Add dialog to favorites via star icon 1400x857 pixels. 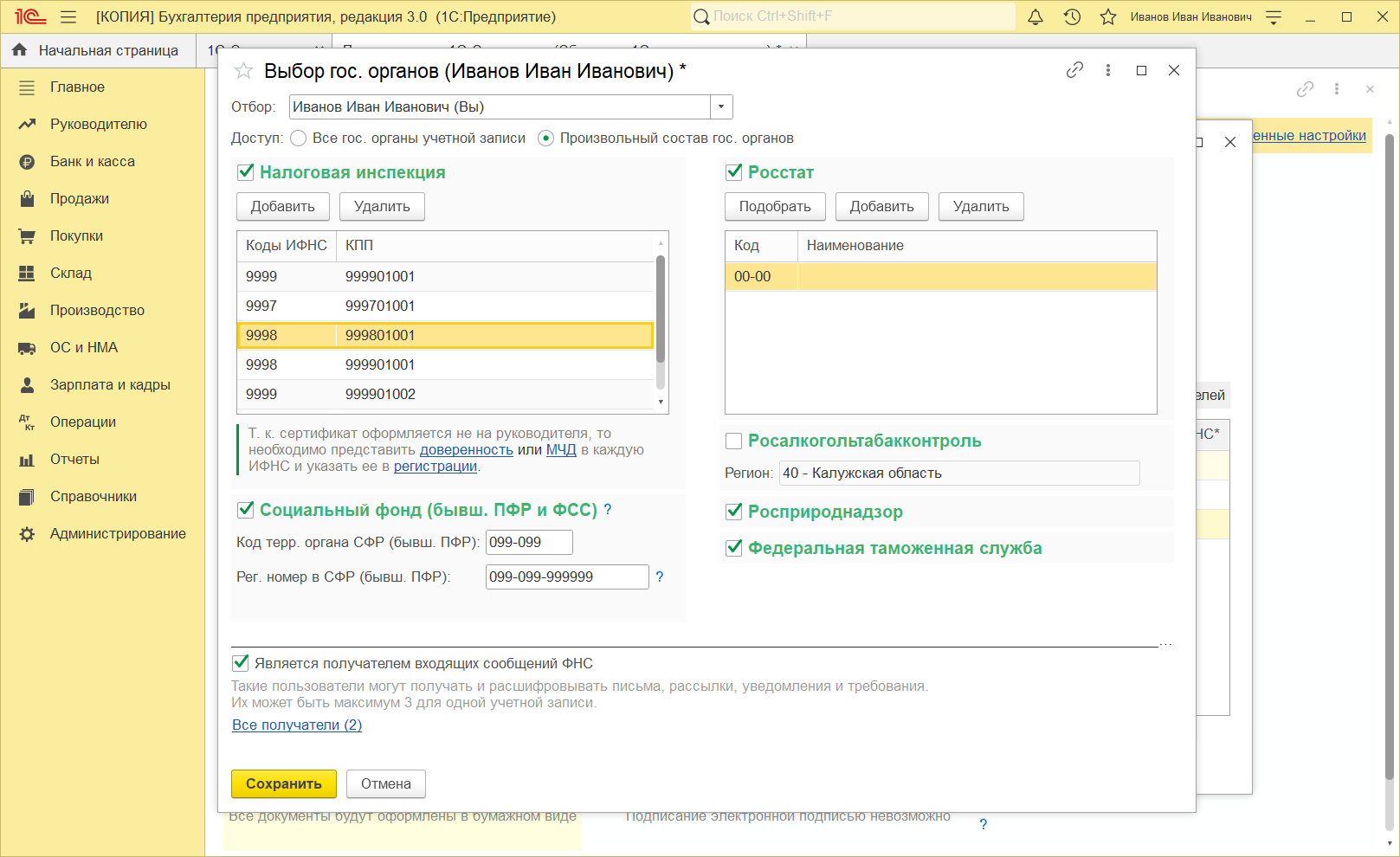coord(244,71)
